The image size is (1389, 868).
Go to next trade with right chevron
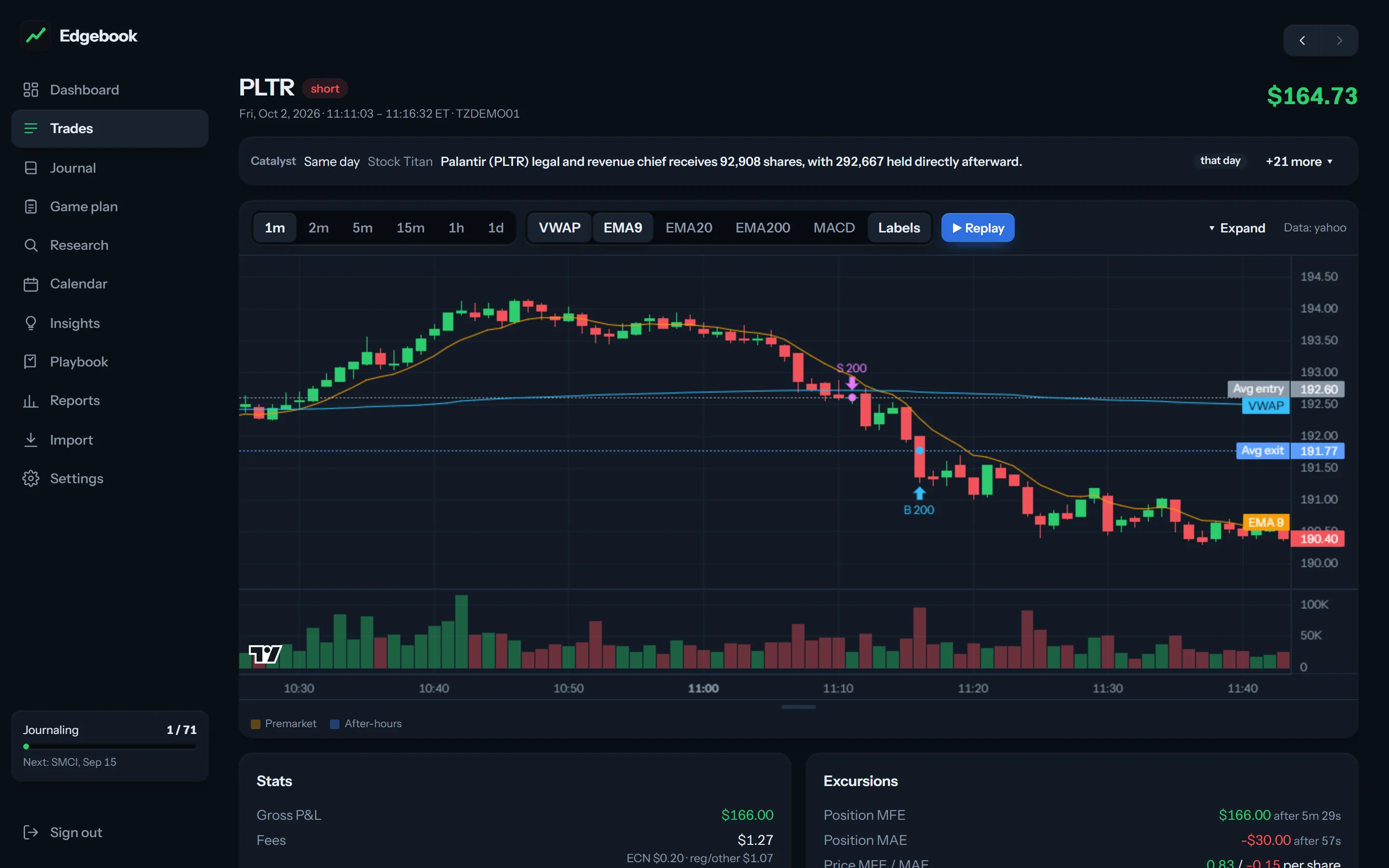[x=1339, y=40]
